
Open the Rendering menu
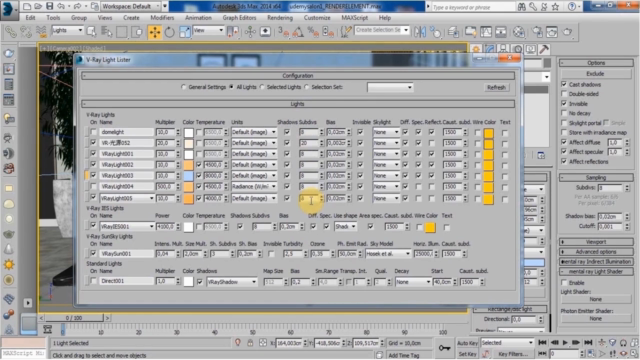pyautogui.click(x=280, y=18)
